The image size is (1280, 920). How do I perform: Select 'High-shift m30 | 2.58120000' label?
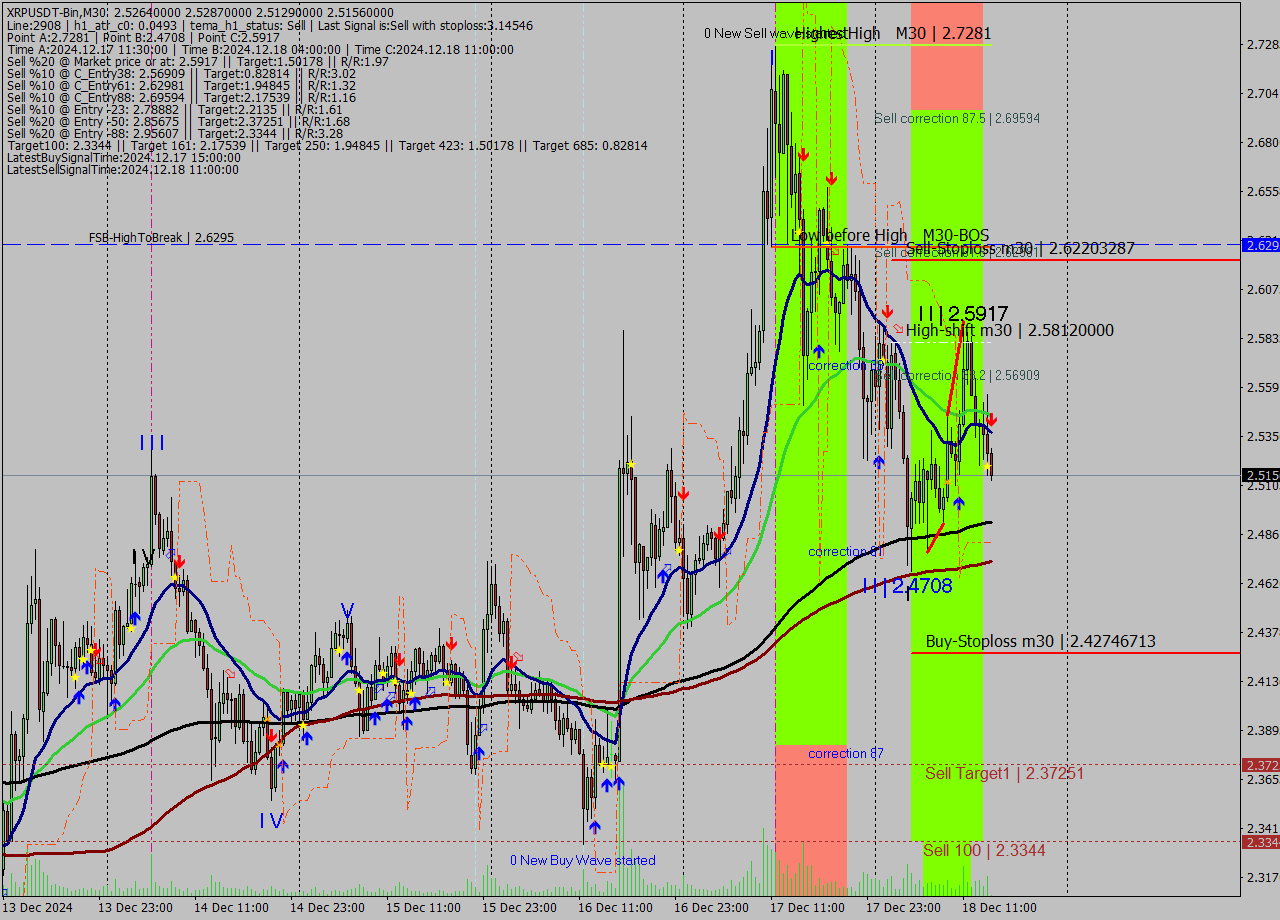(1009, 331)
